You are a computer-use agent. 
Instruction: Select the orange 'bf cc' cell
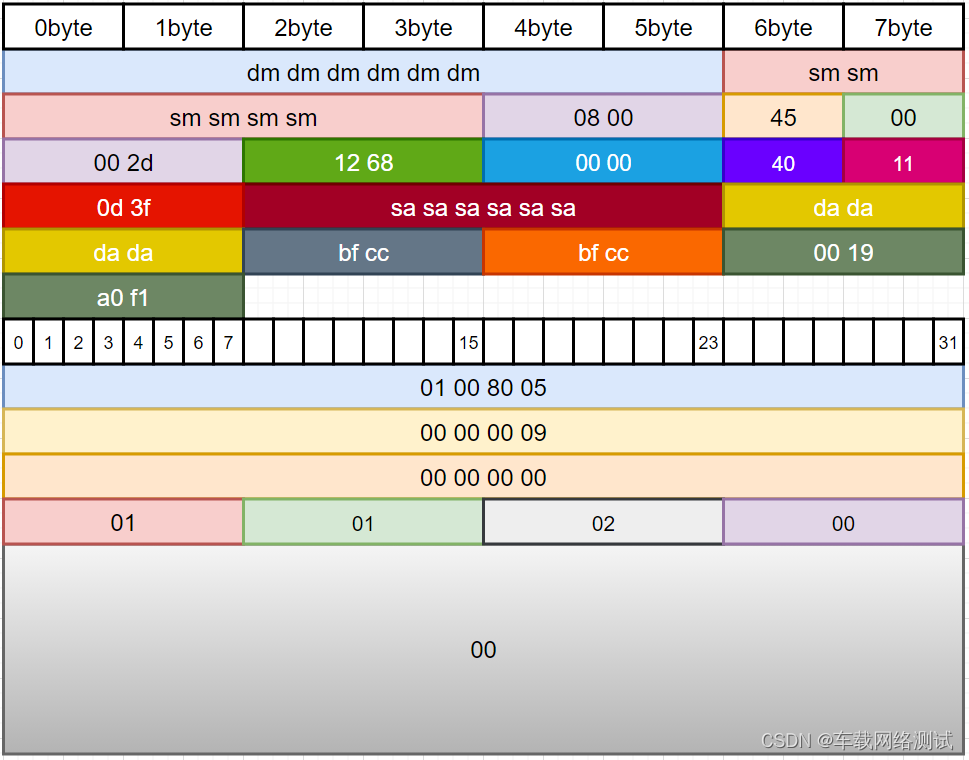[603, 252]
